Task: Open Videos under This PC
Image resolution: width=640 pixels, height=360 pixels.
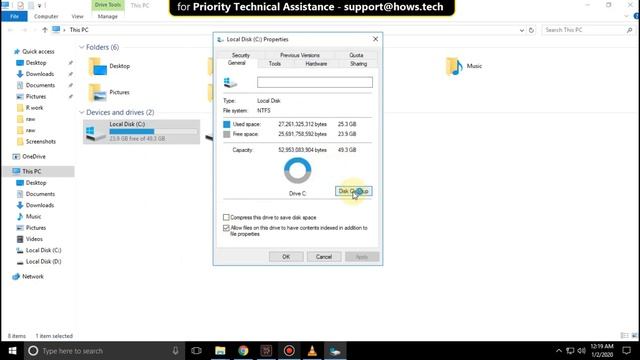Action: click(x=34, y=239)
